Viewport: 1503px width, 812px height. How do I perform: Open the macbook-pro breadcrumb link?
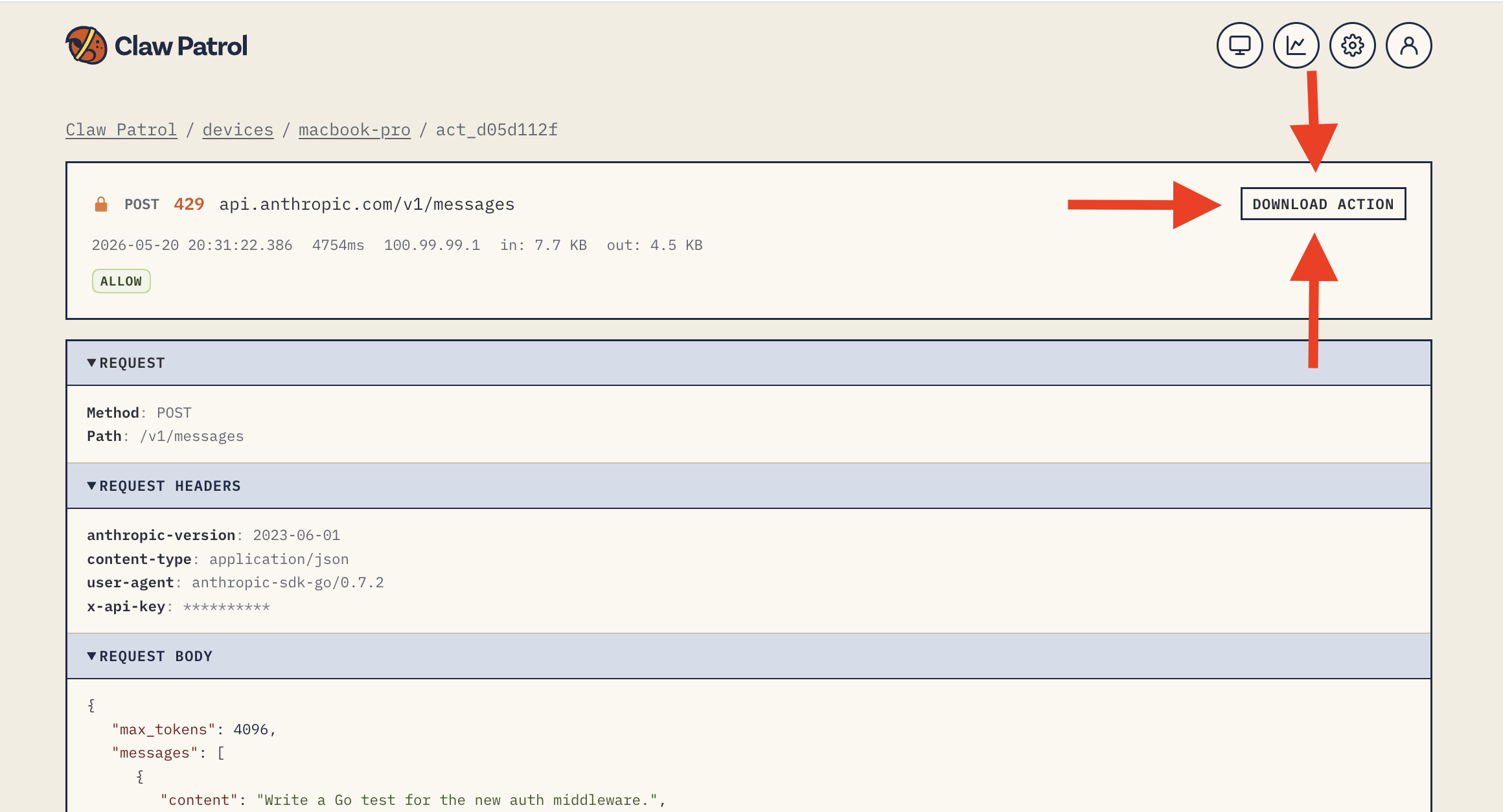click(354, 130)
